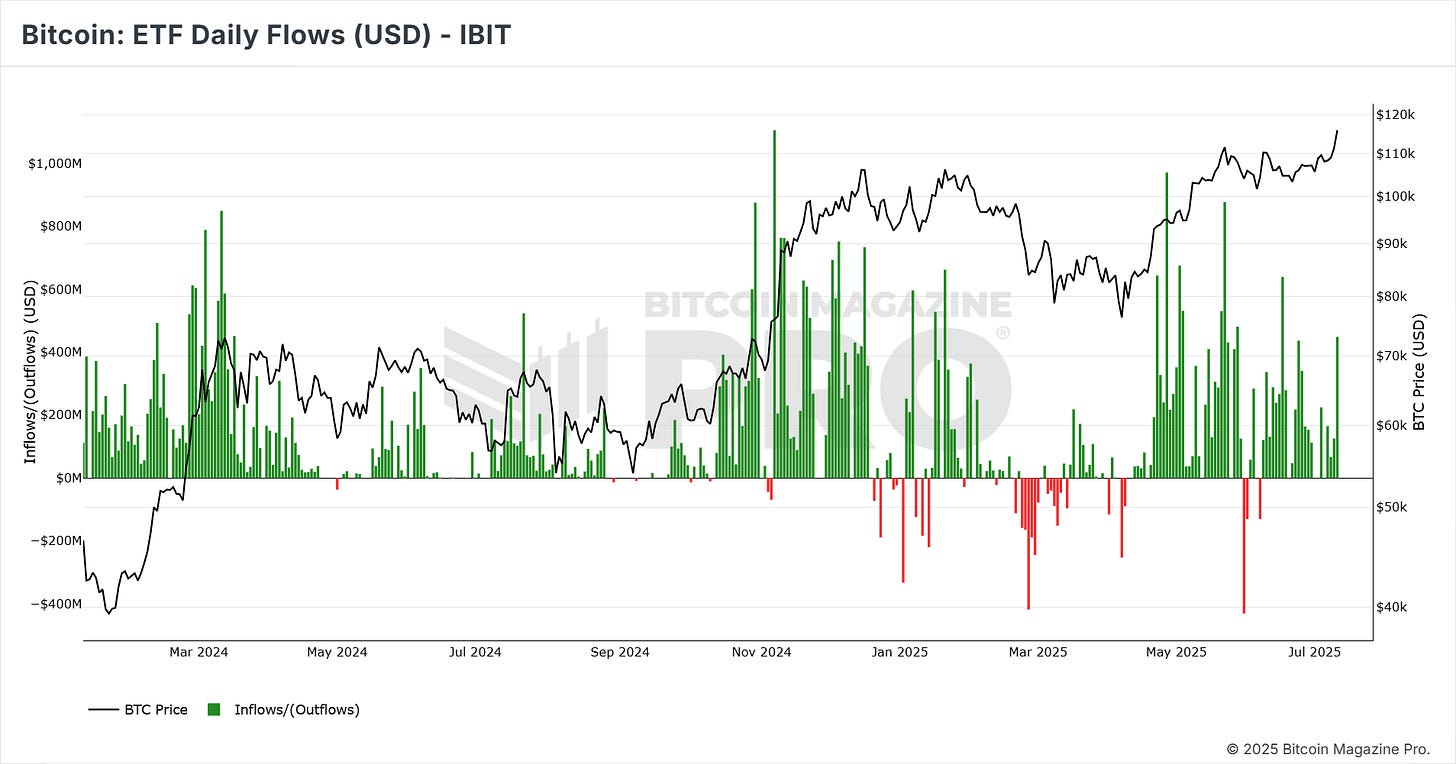Screen dimensions: 1456x764
Task: Click the last green inflow bar in Jul 2025
Action: pyautogui.click(x=1337, y=408)
